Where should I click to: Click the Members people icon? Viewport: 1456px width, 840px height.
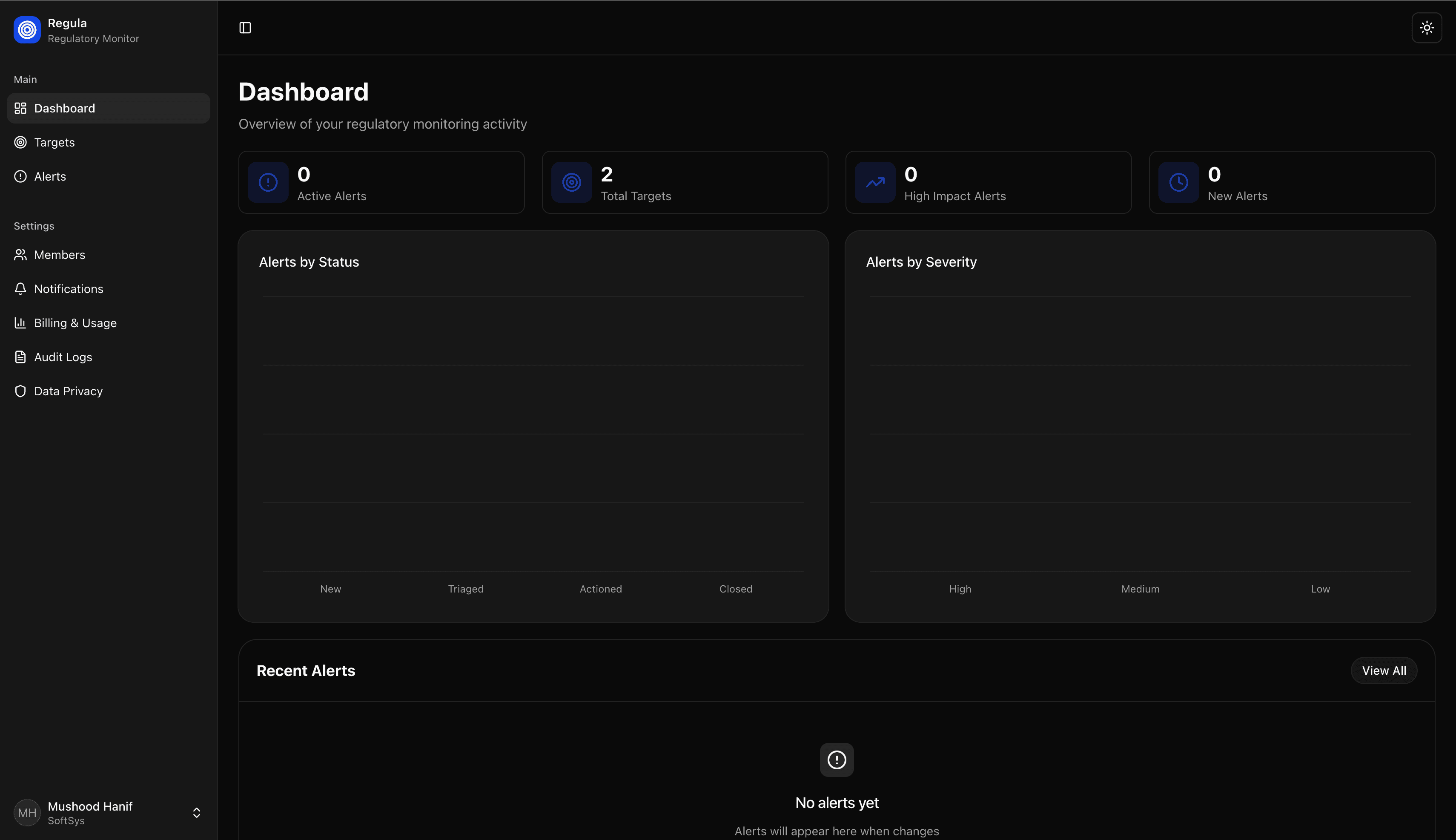[x=21, y=255]
